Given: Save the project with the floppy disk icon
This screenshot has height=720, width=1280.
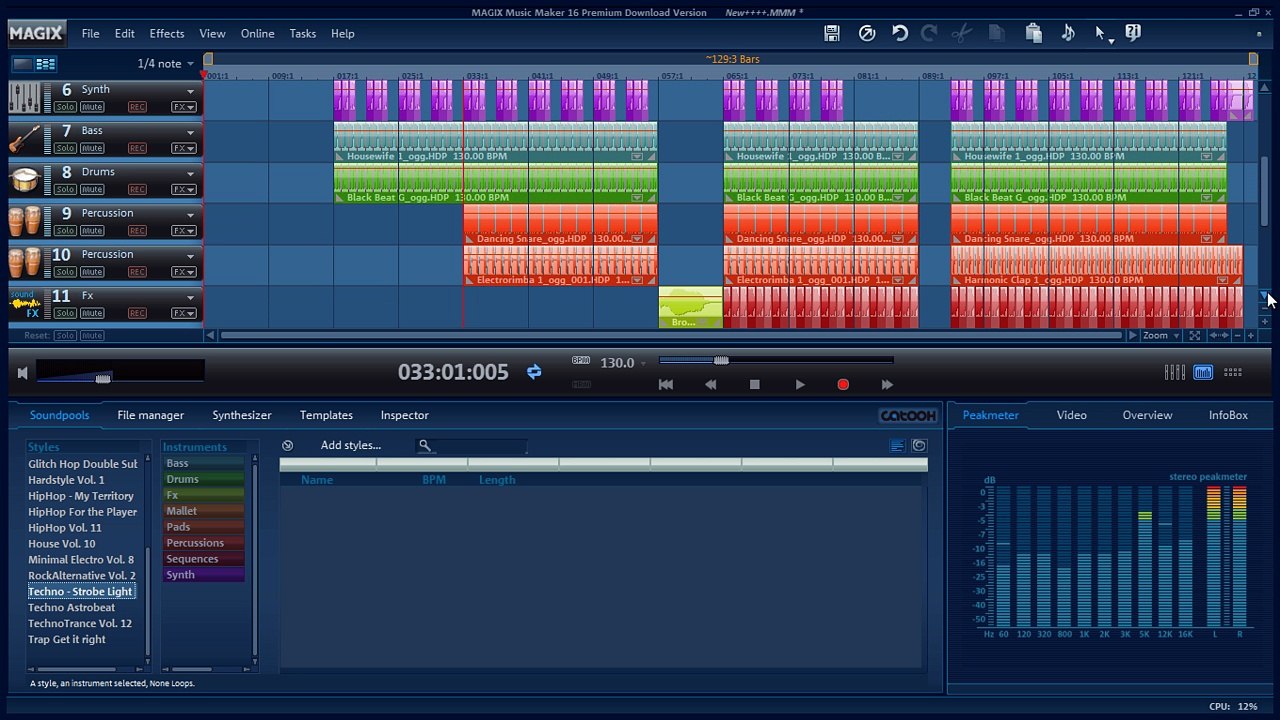Looking at the screenshot, I should [x=831, y=33].
